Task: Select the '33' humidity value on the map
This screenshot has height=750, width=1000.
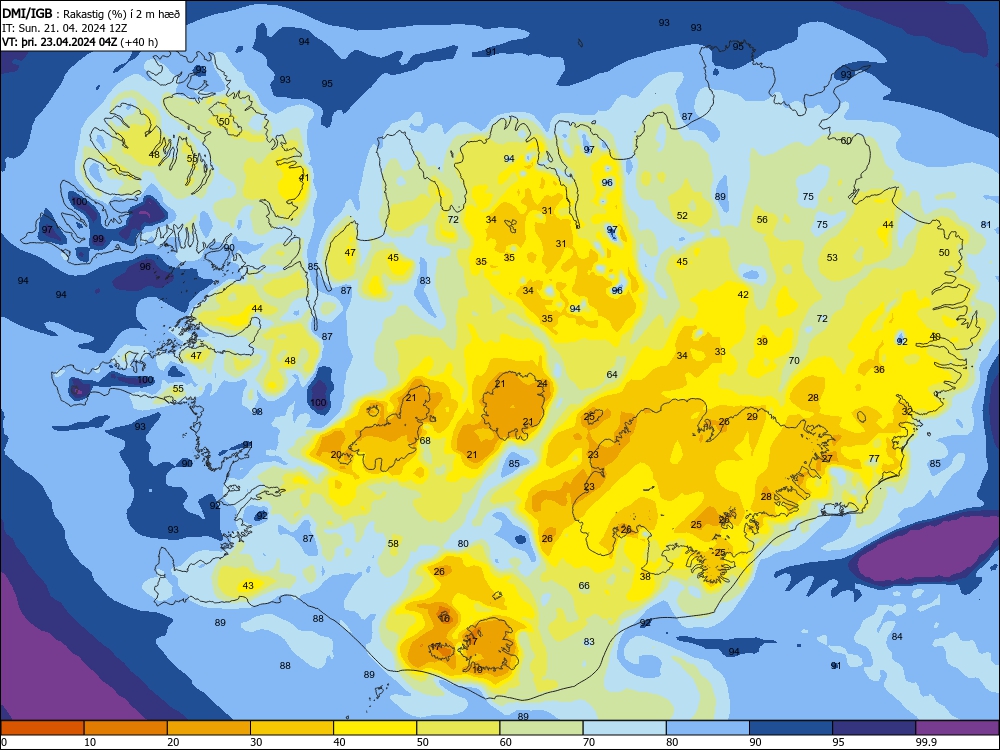Action: (x=720, y=351)
